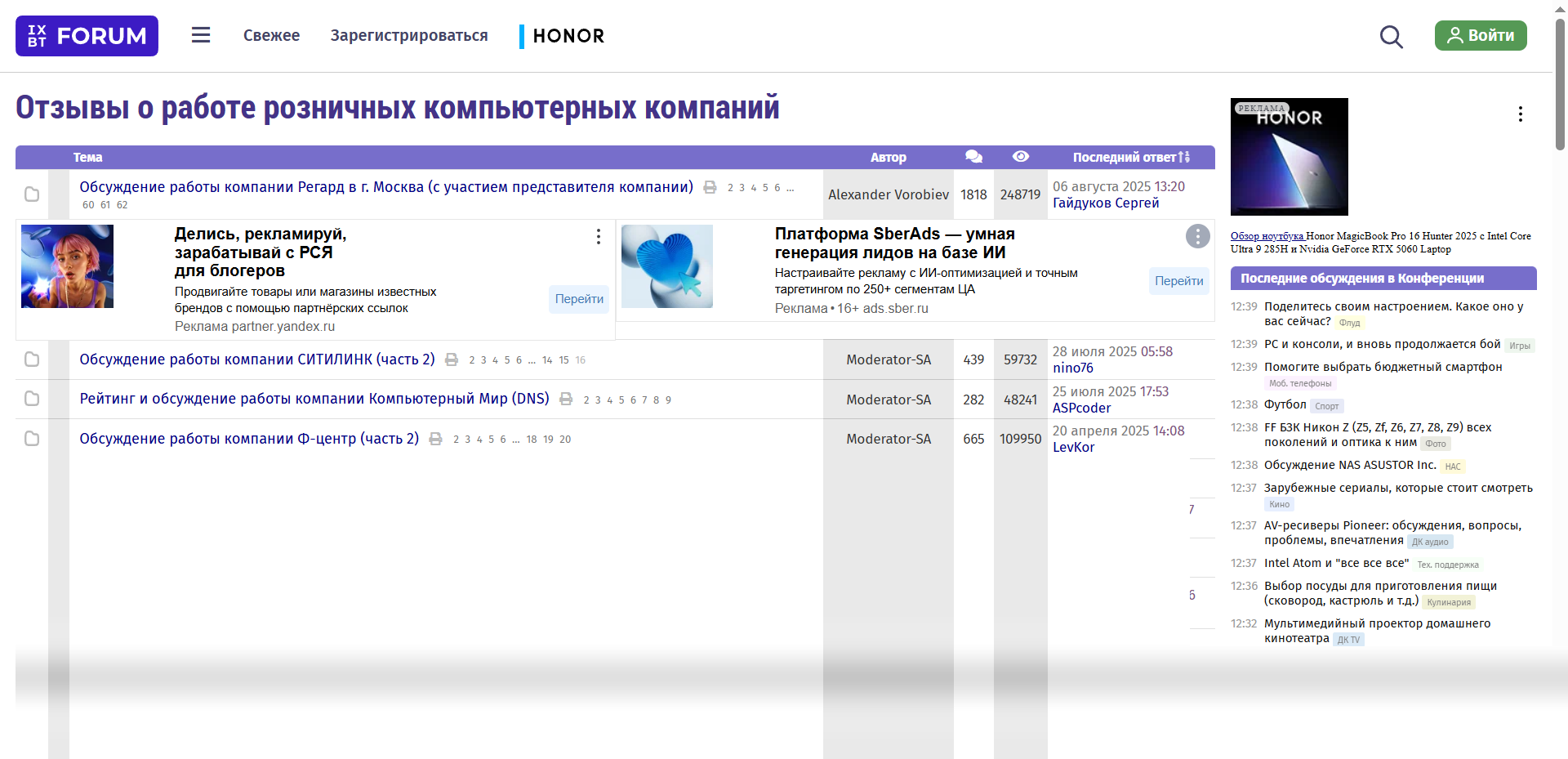Click the Honor MagicBook ad thumbnail
Screen dimensions: 1568x759
(x=1289, y=157)
